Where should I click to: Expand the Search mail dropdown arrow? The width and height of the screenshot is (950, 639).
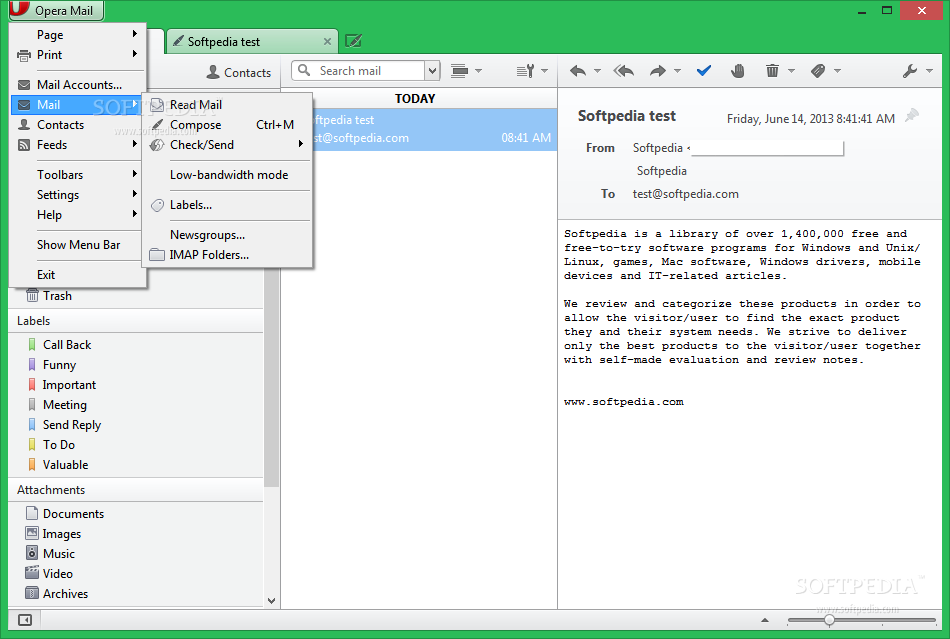pos(432,71)
